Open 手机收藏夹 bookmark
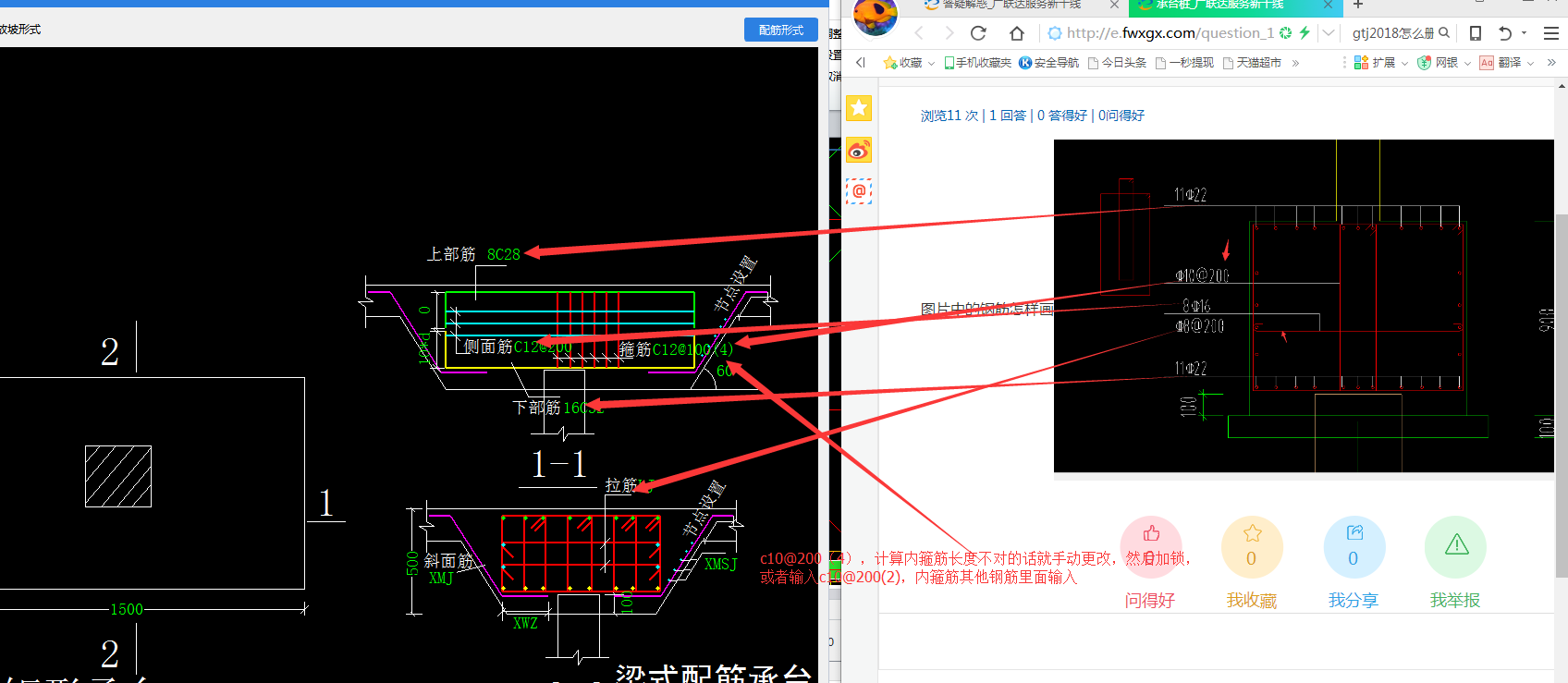Image resolution: width=1568 pixels, height=683 pixels. (977, 63)
